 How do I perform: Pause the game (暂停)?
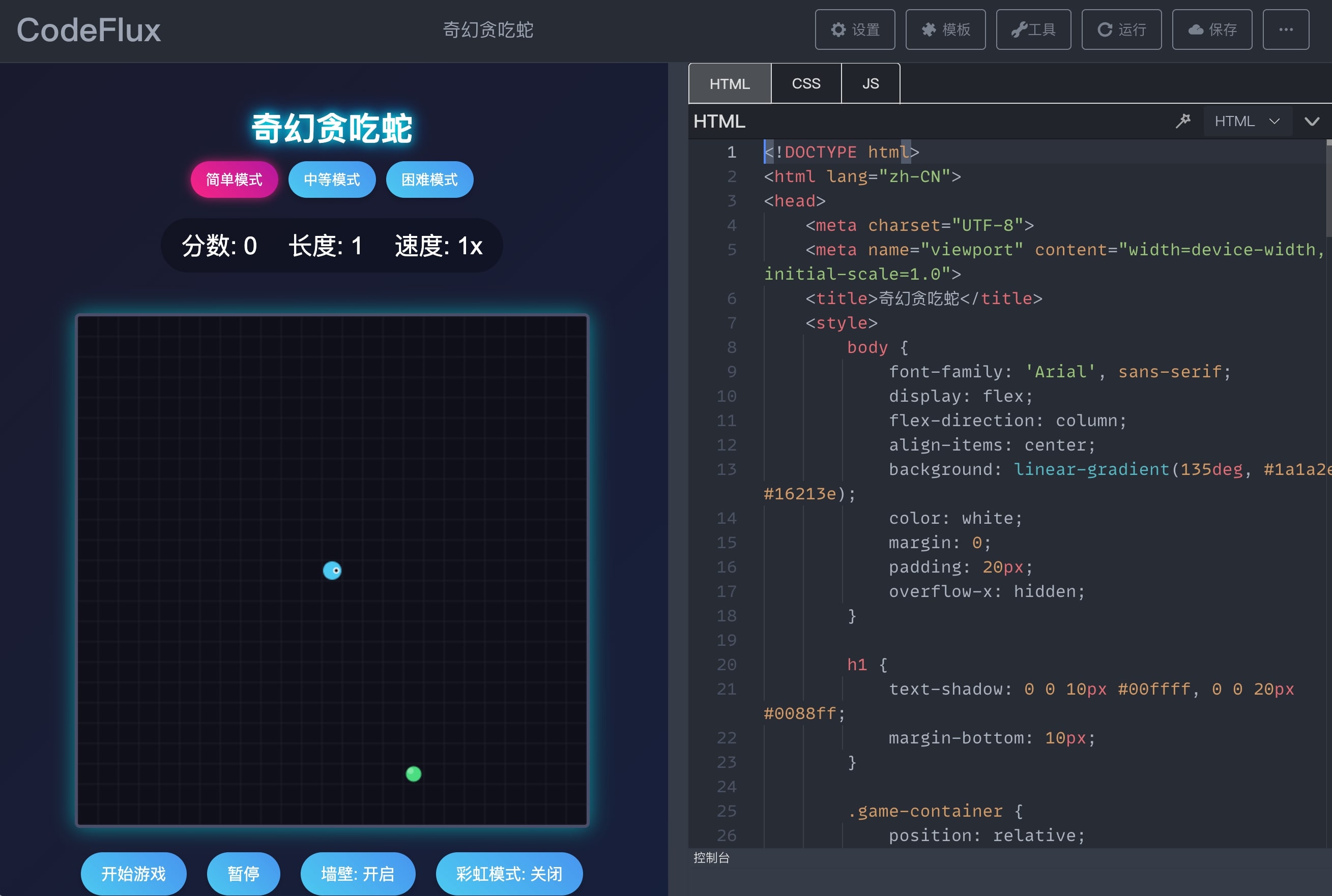pos(244,874)
